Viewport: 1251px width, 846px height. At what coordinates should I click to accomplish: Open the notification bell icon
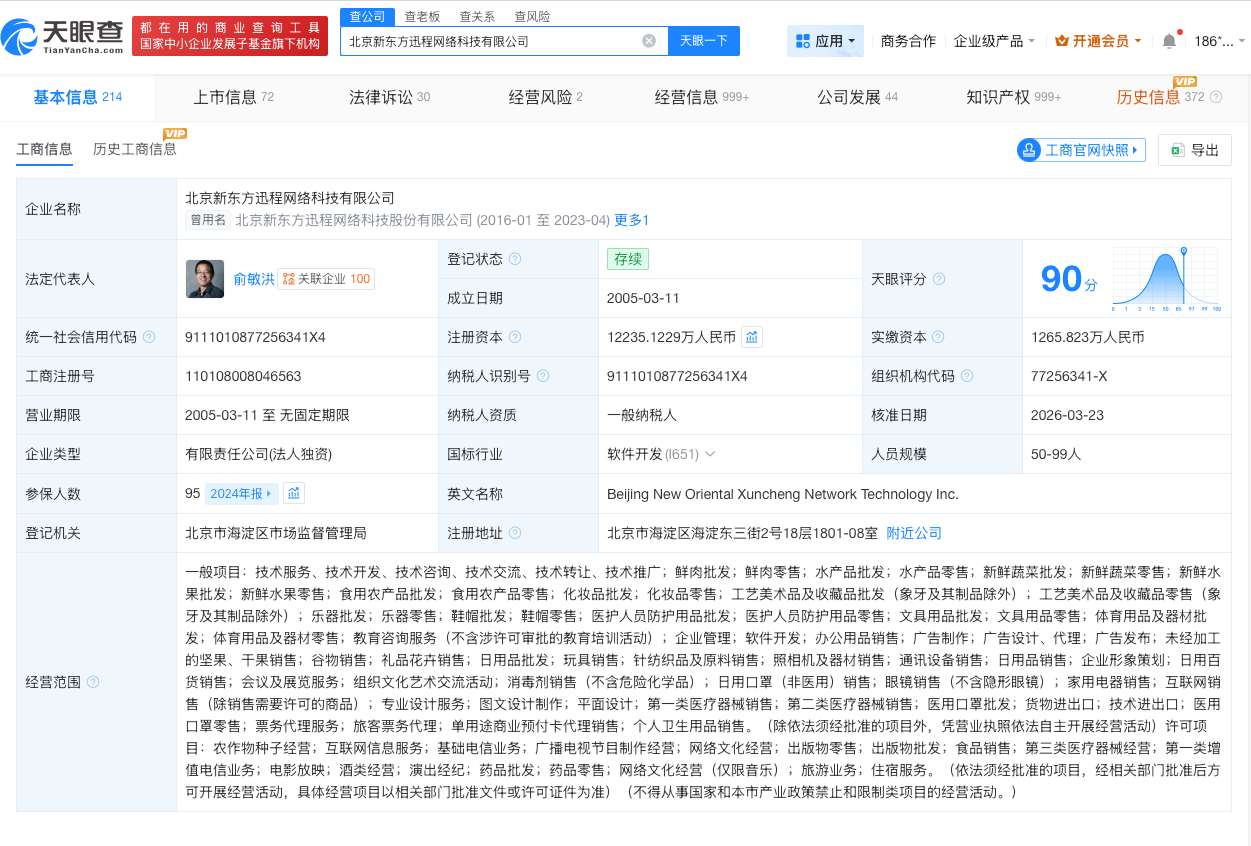(1167, 41)
